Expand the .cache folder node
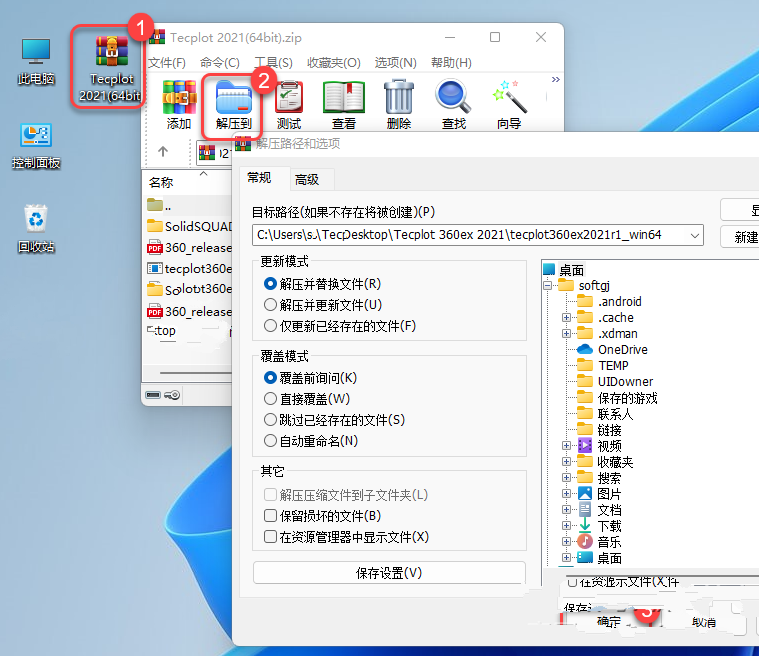 566,318
